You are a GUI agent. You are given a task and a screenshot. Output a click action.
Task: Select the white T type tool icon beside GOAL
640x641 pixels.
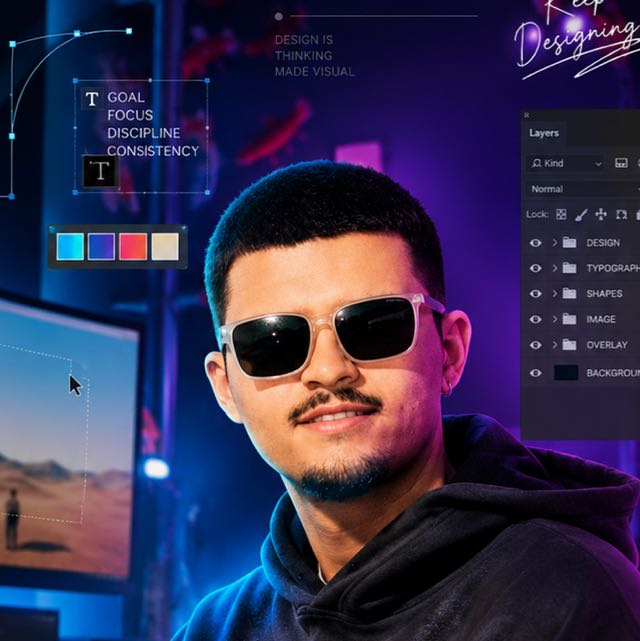tap(92, 99)
